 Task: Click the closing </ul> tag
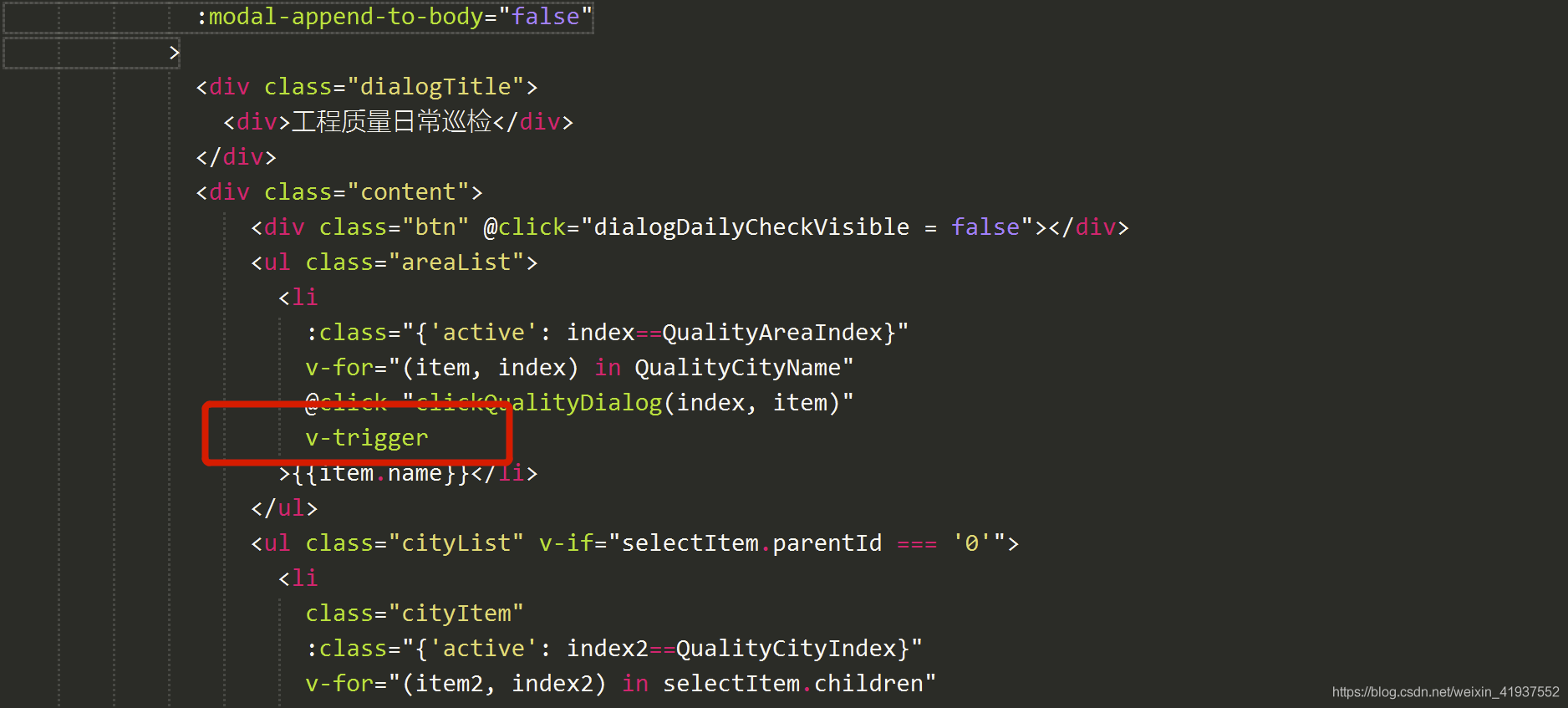(x=284, y=508)
